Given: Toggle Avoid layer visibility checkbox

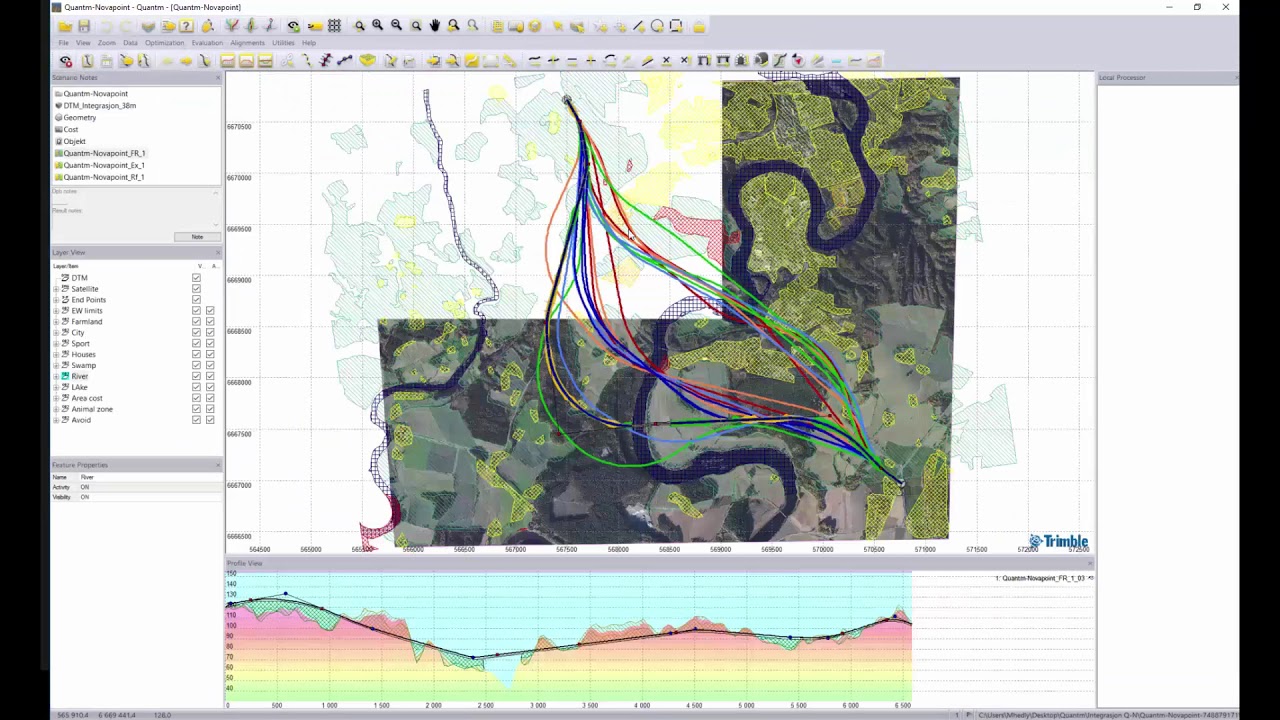Looking at the screenshot, I should coord(196,420).
